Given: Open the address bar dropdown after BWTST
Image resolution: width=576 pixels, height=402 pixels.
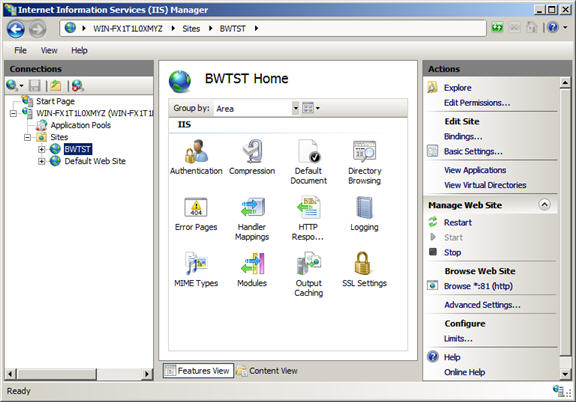Looking at the screenshot, I should [x=256, y=28].
